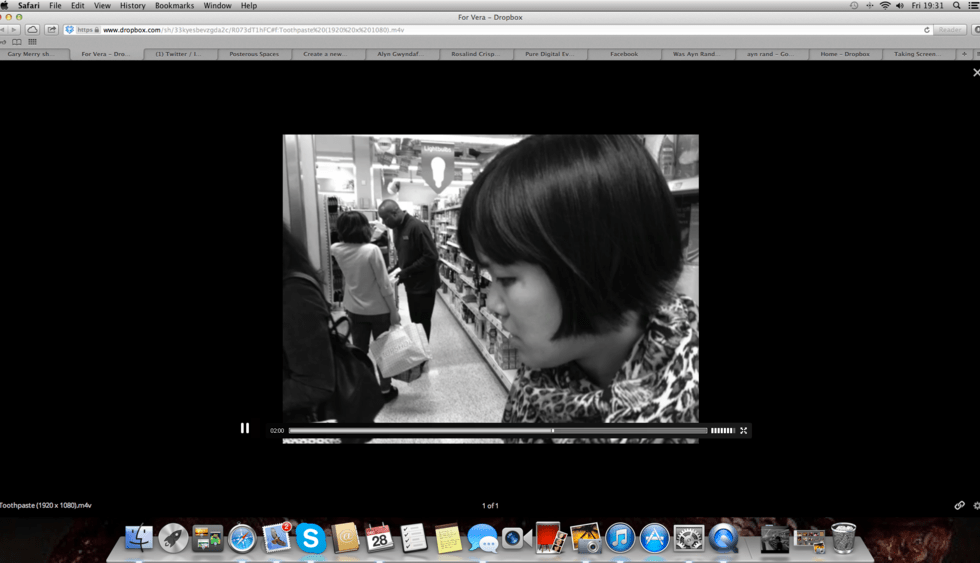Switch to the Home – Dropbox tab
Viewport: 980px width, 563px height.
point(844,54)
